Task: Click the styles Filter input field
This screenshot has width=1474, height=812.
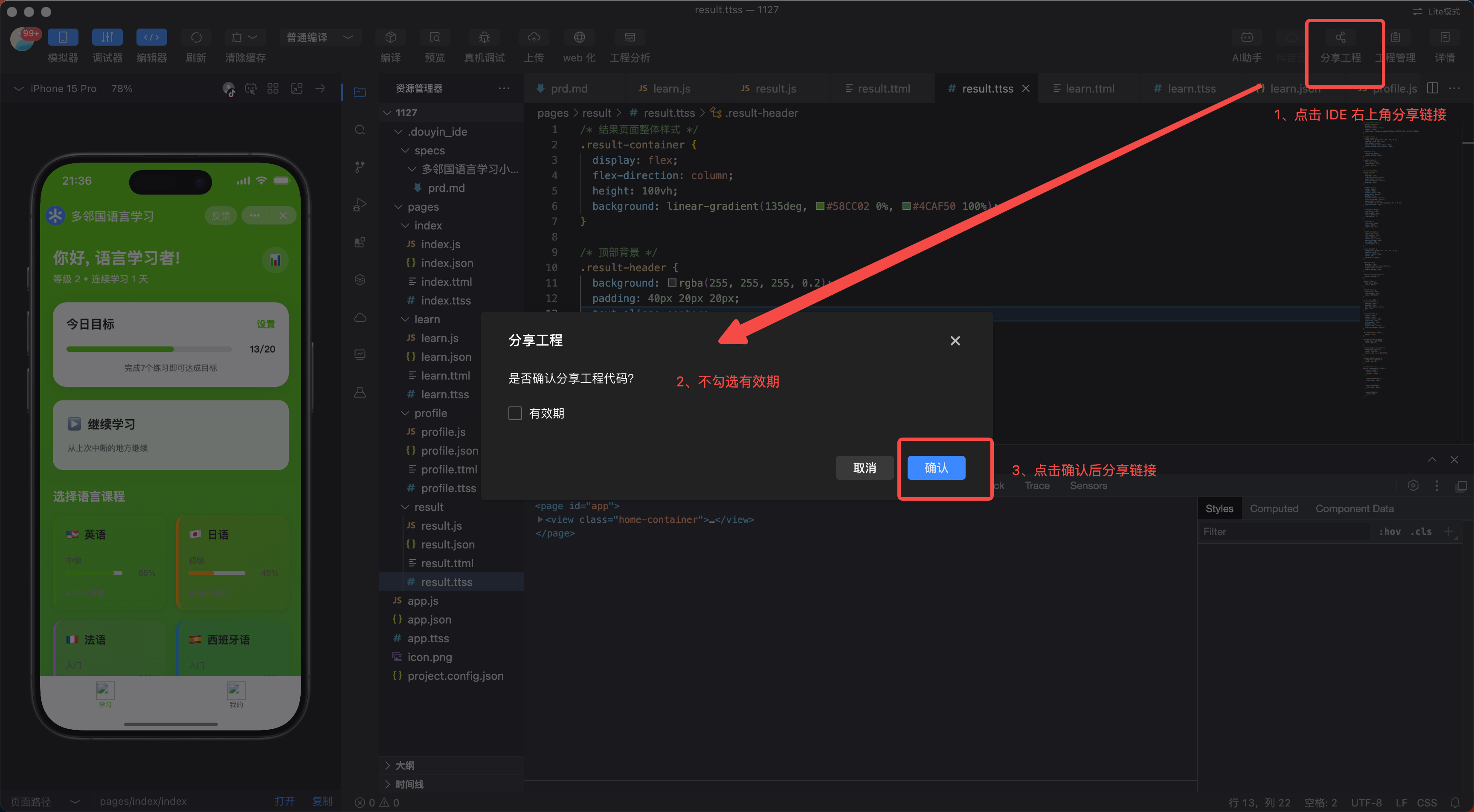Action: (x=1282, y=532)
